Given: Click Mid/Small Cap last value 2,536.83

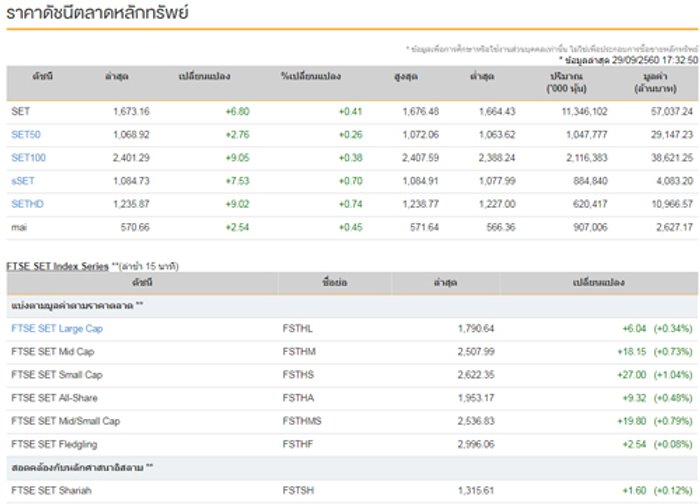Looking at the screenshot, I should (x=476, y=421).
